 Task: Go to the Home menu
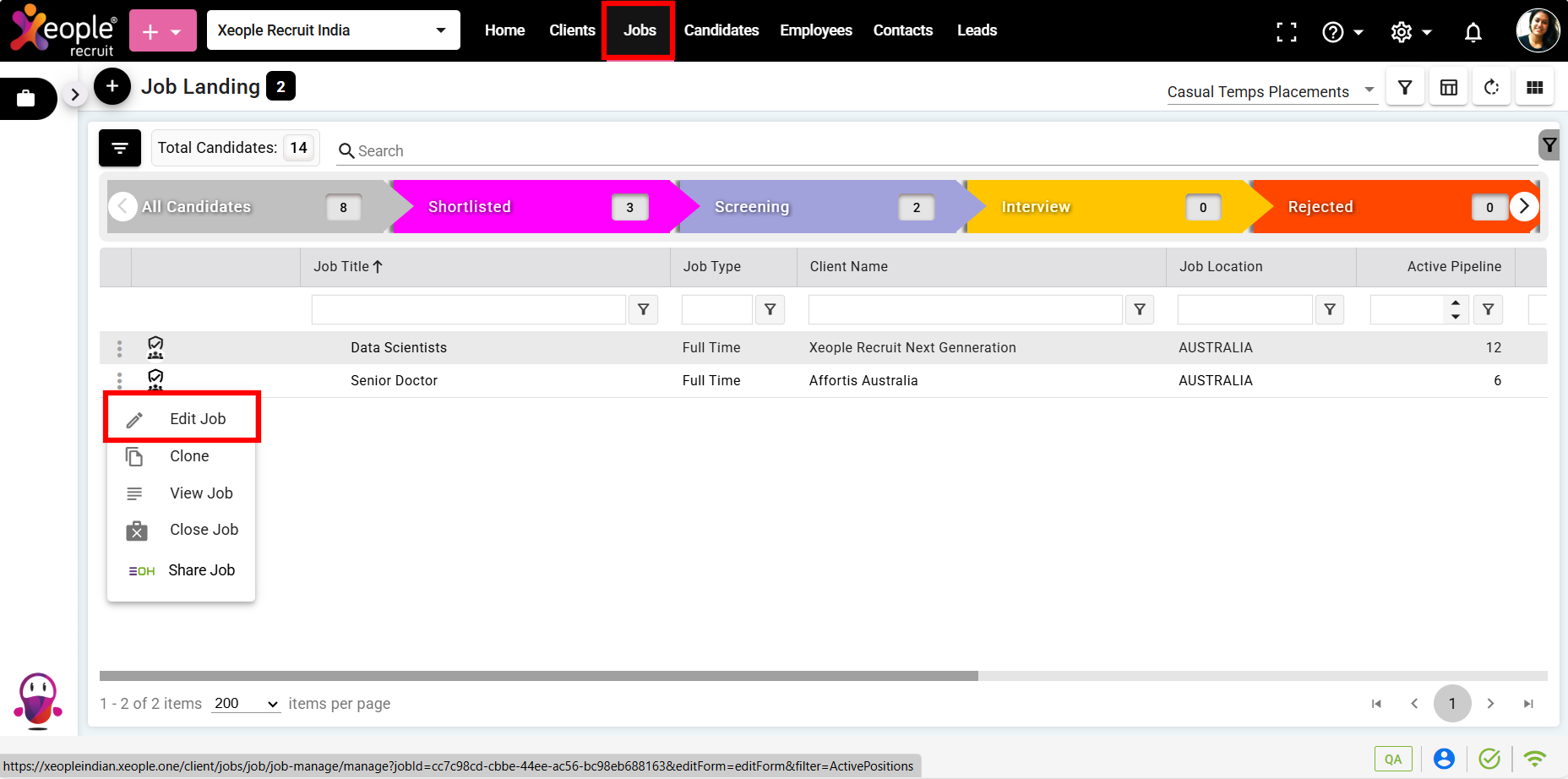point(504,30)
